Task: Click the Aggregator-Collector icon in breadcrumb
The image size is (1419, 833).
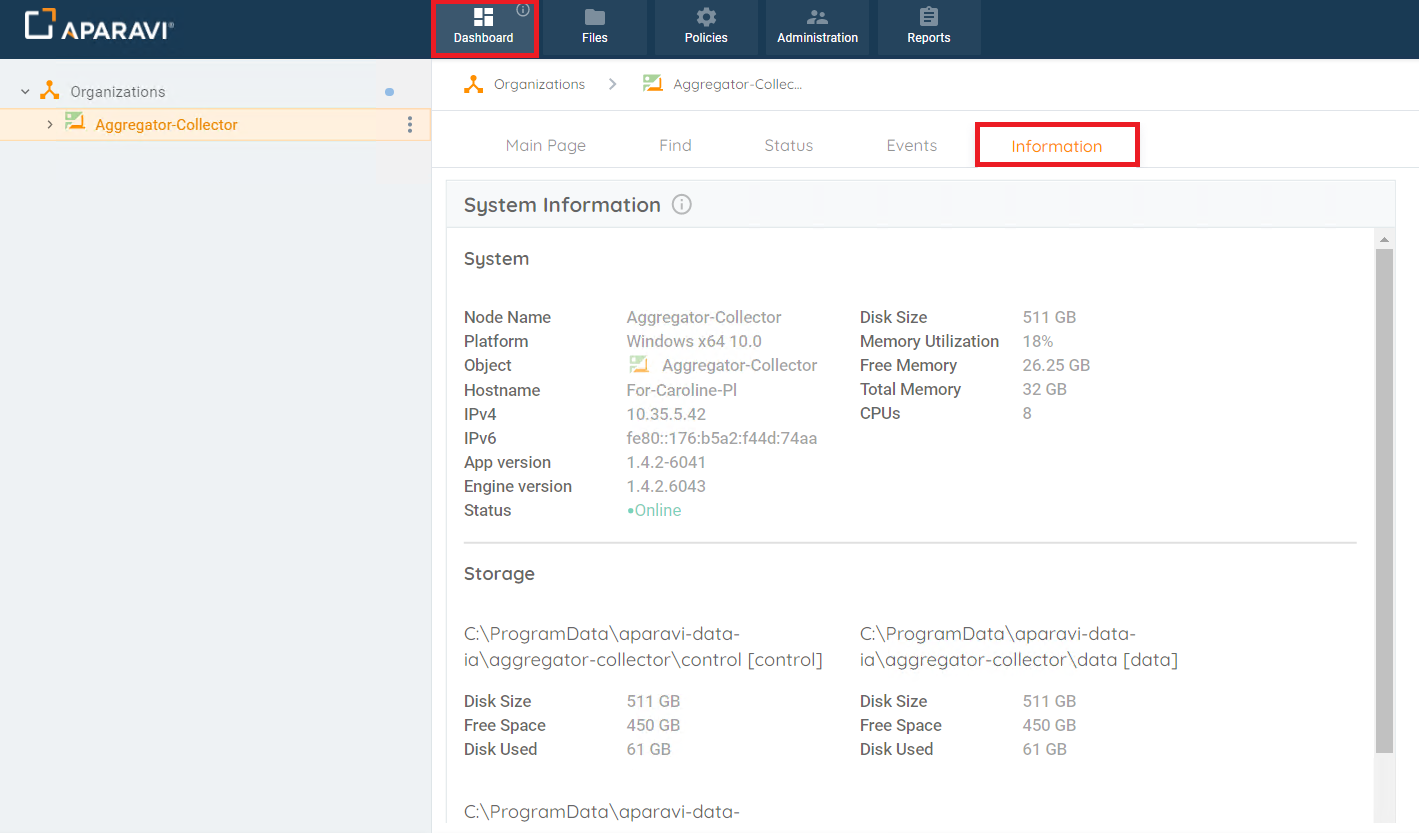Action: pyautogui.click(x=653, y=84)
